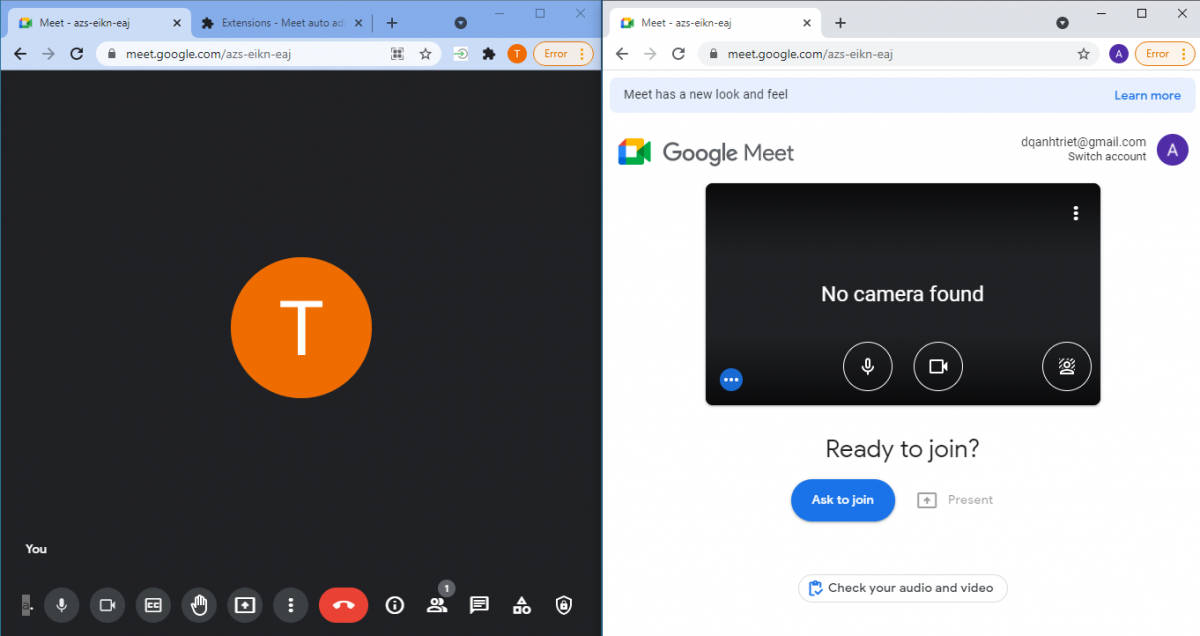Leave the call with red hang-up button
This screenshot has width=1200, height=636.
pos(343,605)
